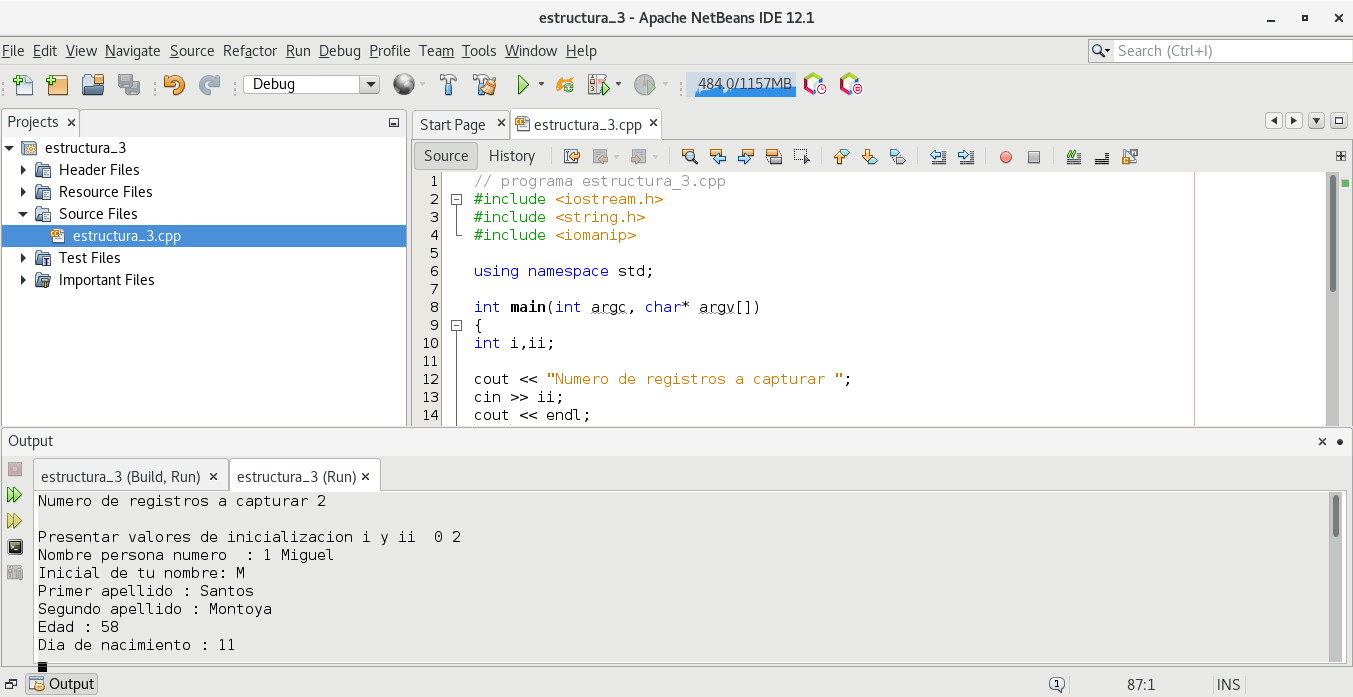Click the Build Project hammer icon
This screenshot has height=697, width=1353.
click(x=450, y=85)
